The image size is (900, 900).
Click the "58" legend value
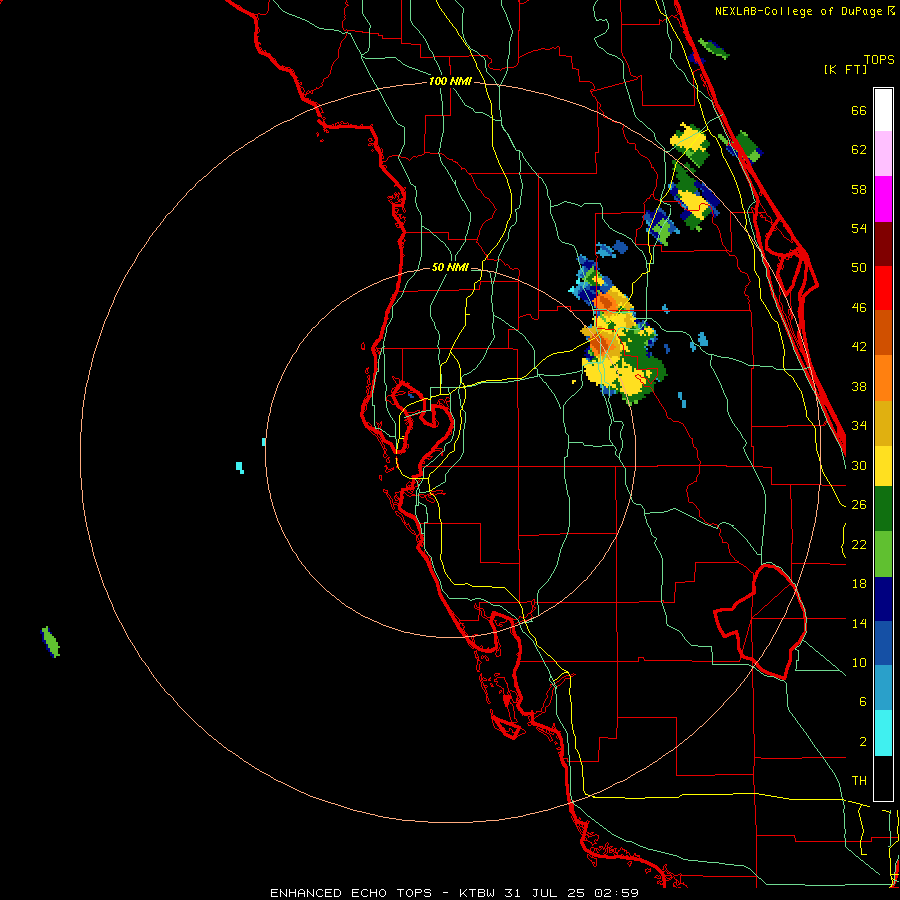pos(859,189)
